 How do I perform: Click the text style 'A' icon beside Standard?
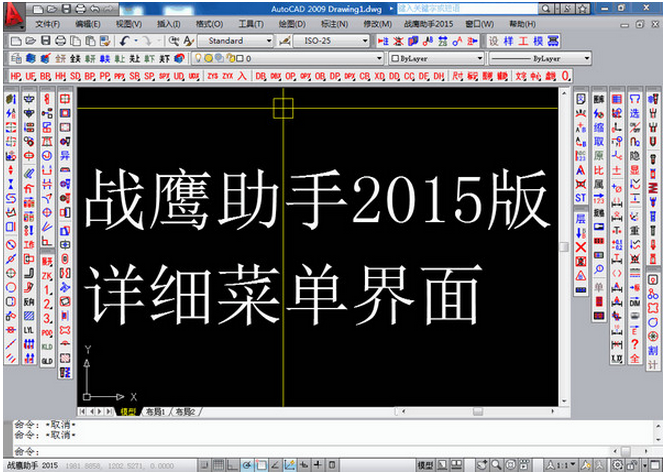pos(188,41)
